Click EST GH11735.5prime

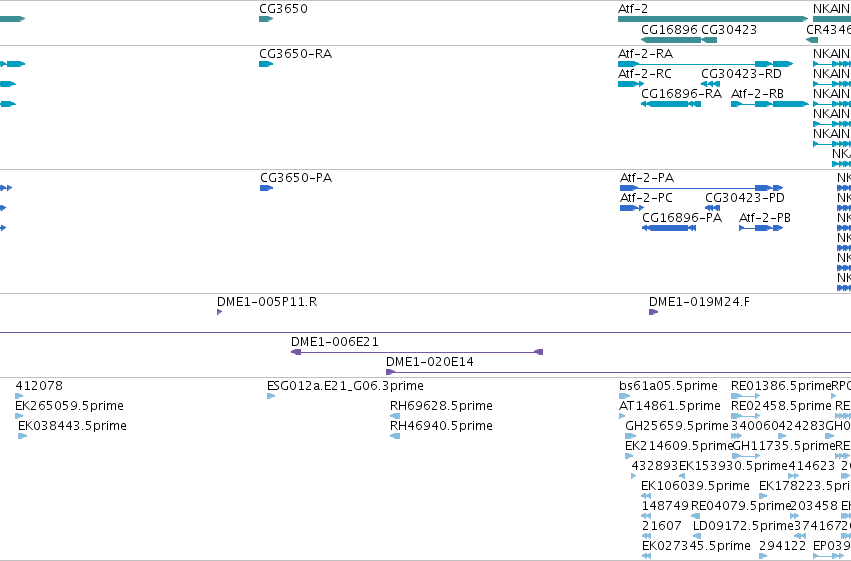point(746,456)
